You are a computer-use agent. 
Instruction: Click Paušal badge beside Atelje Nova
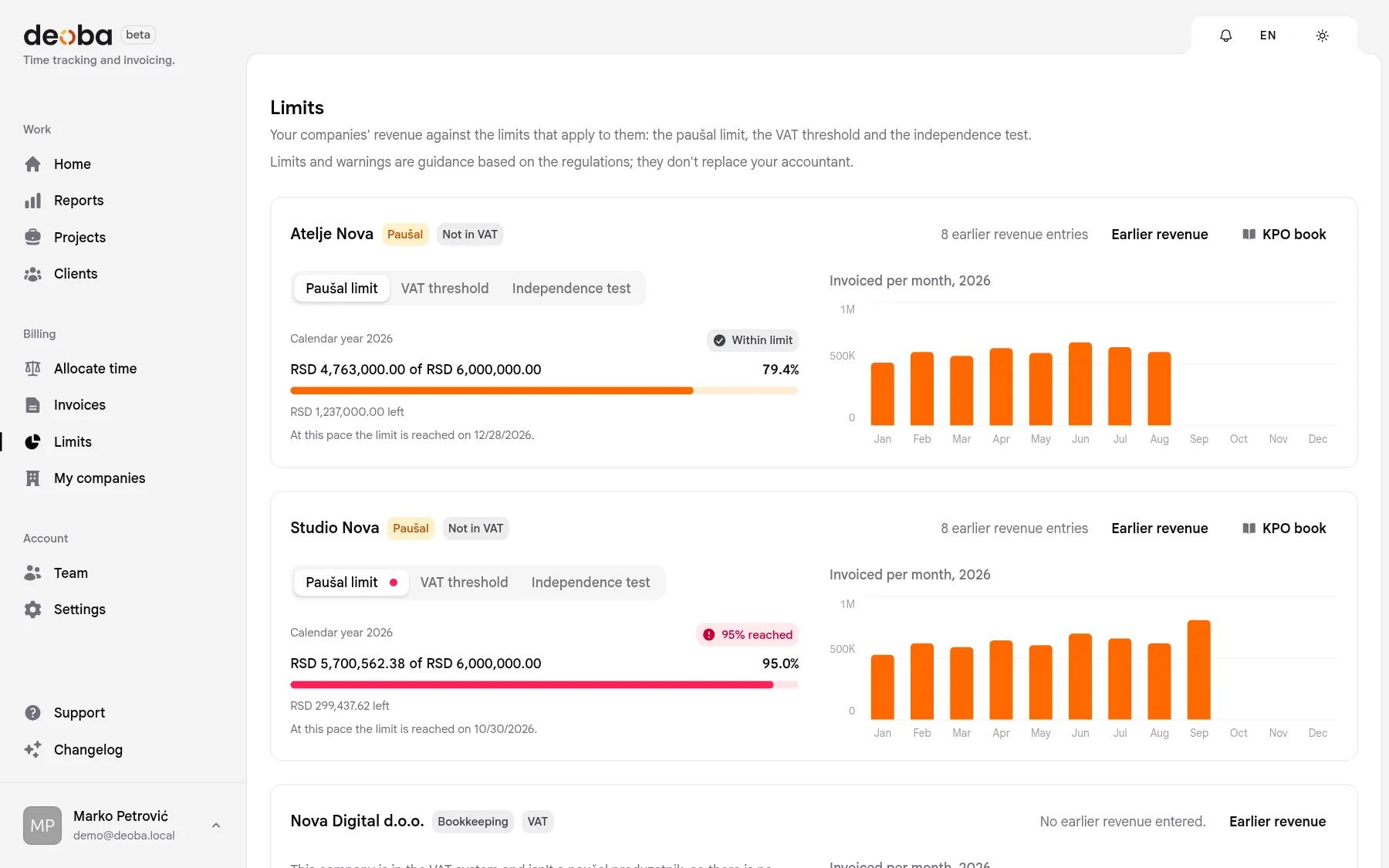pyautogui.click(x=404, y=235)
